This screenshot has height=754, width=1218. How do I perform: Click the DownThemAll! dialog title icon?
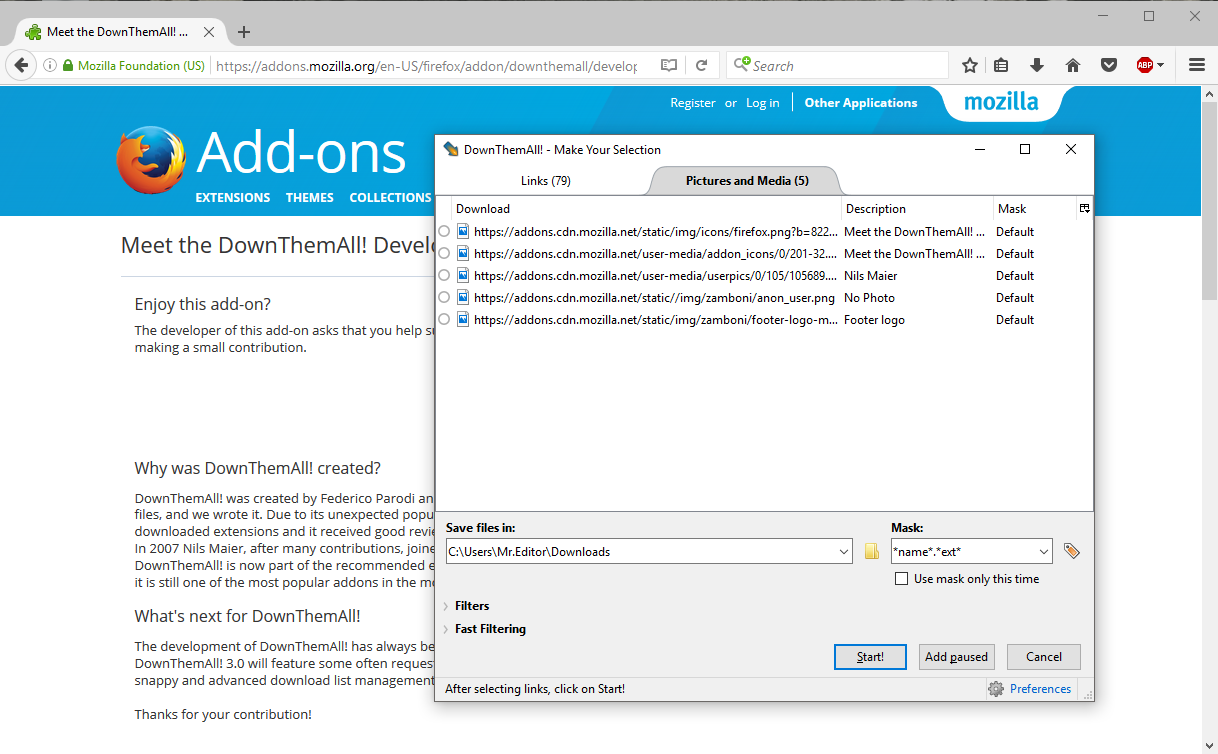pos(451,149)
